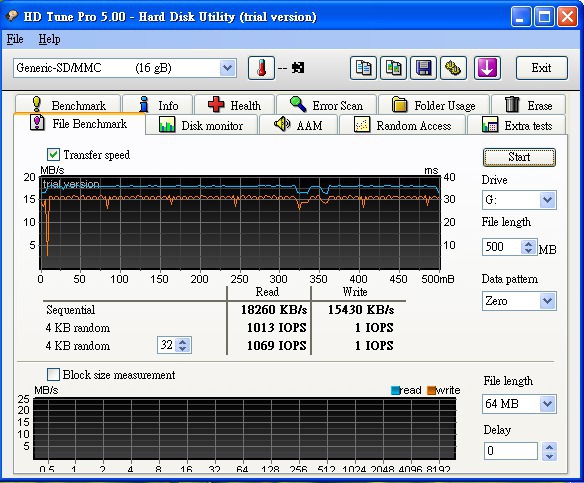Click the Folder Usage folder icon

[400, 105]
